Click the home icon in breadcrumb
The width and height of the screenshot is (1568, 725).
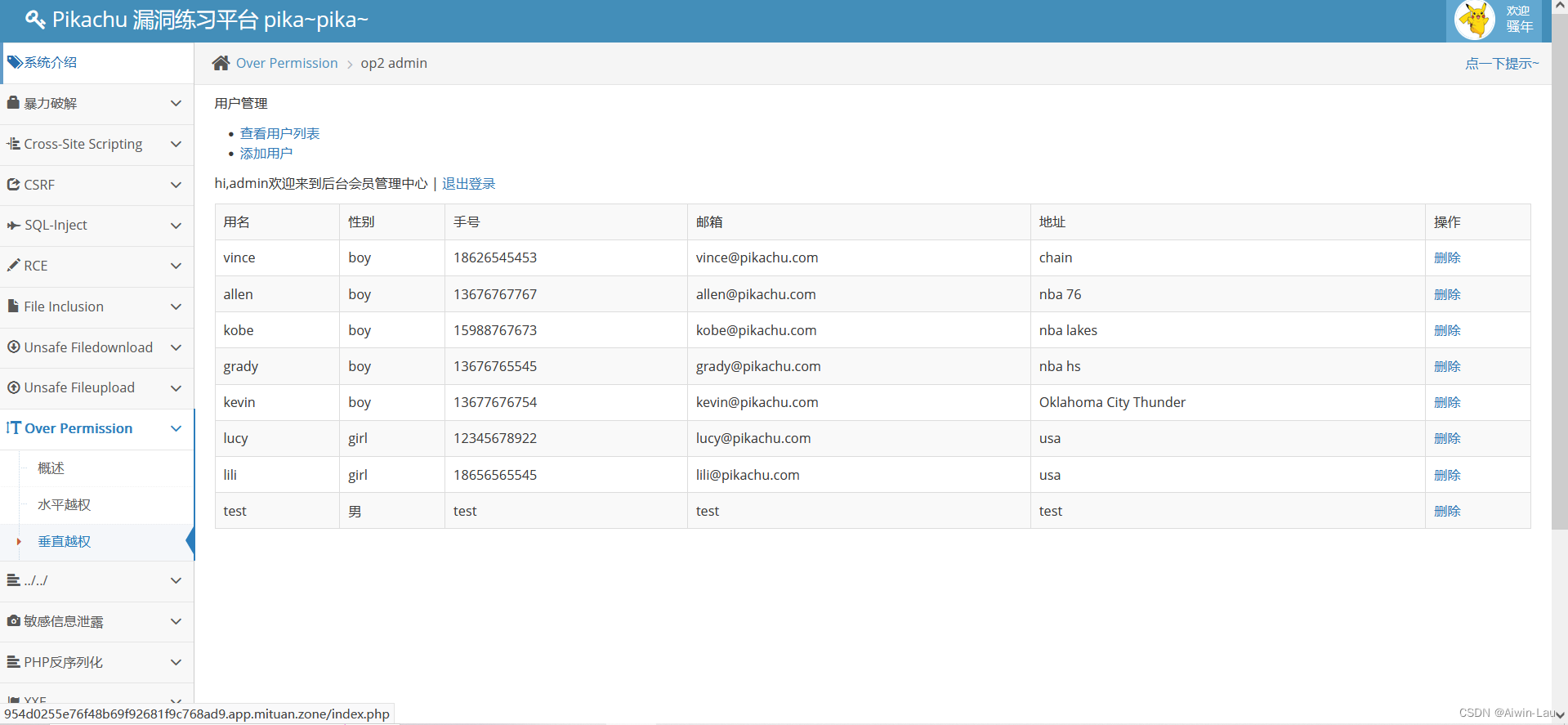coord(221,63)
